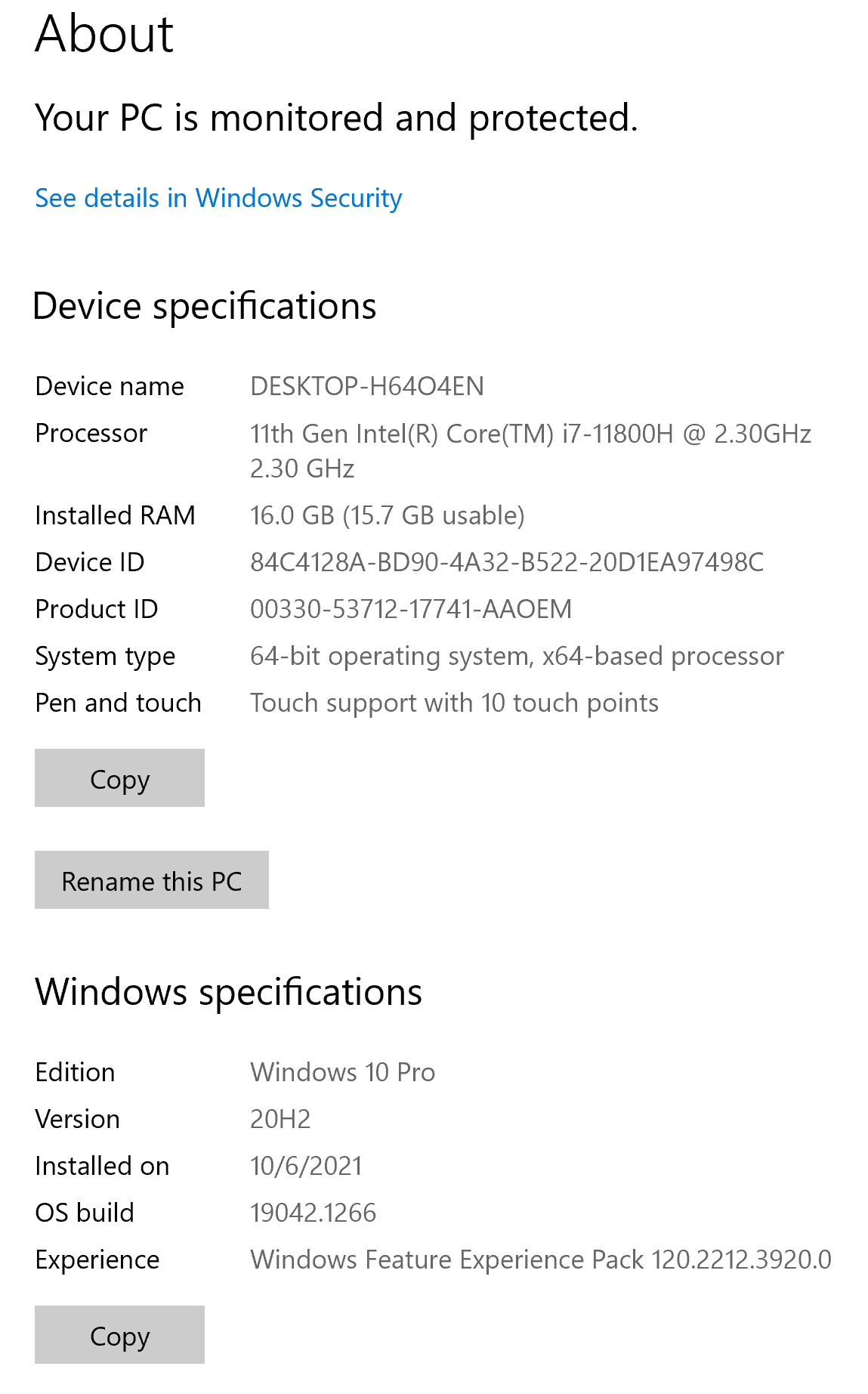868x1394 pixels.
Task: Click the Device ID value starting 84C4128A
Action: pyautogui.click(x=507, y=562)
